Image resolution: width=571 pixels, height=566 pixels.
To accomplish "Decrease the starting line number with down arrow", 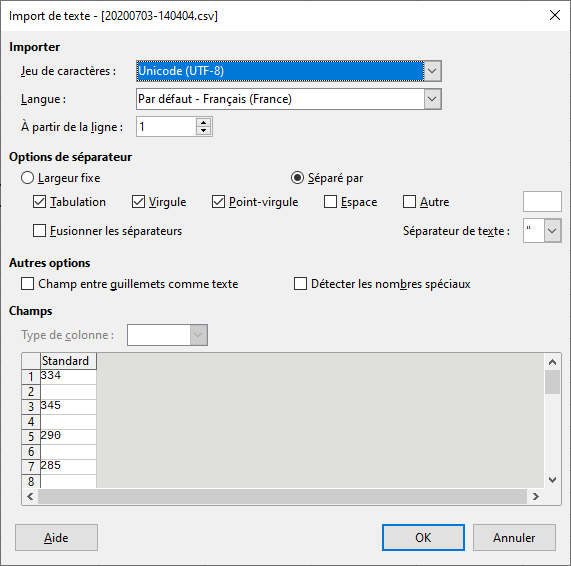I will (203, 131).
